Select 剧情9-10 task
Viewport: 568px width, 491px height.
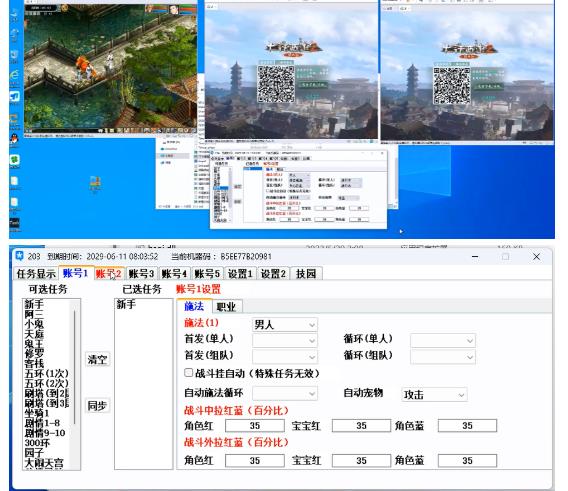tap(45, 433)
